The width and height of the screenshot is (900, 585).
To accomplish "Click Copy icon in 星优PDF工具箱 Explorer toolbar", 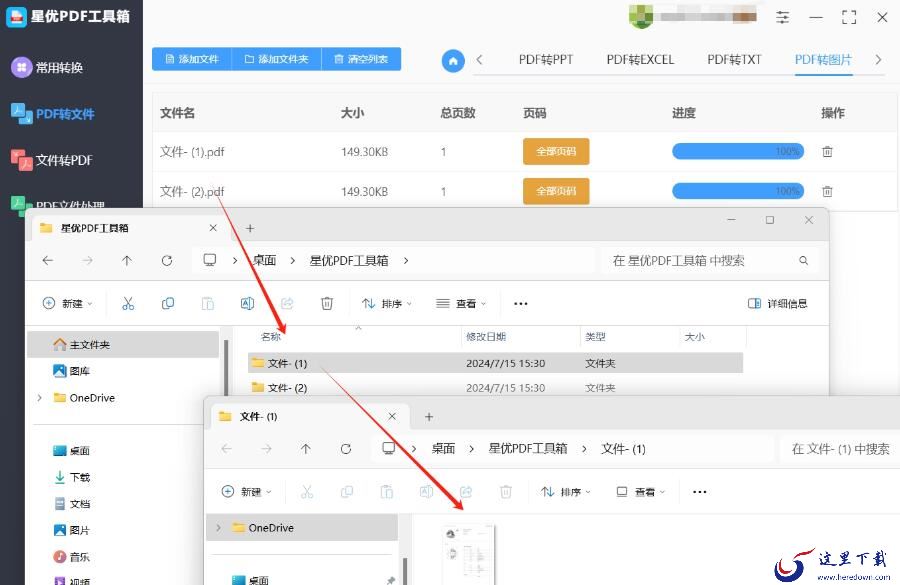I will (x=168, y=304).
